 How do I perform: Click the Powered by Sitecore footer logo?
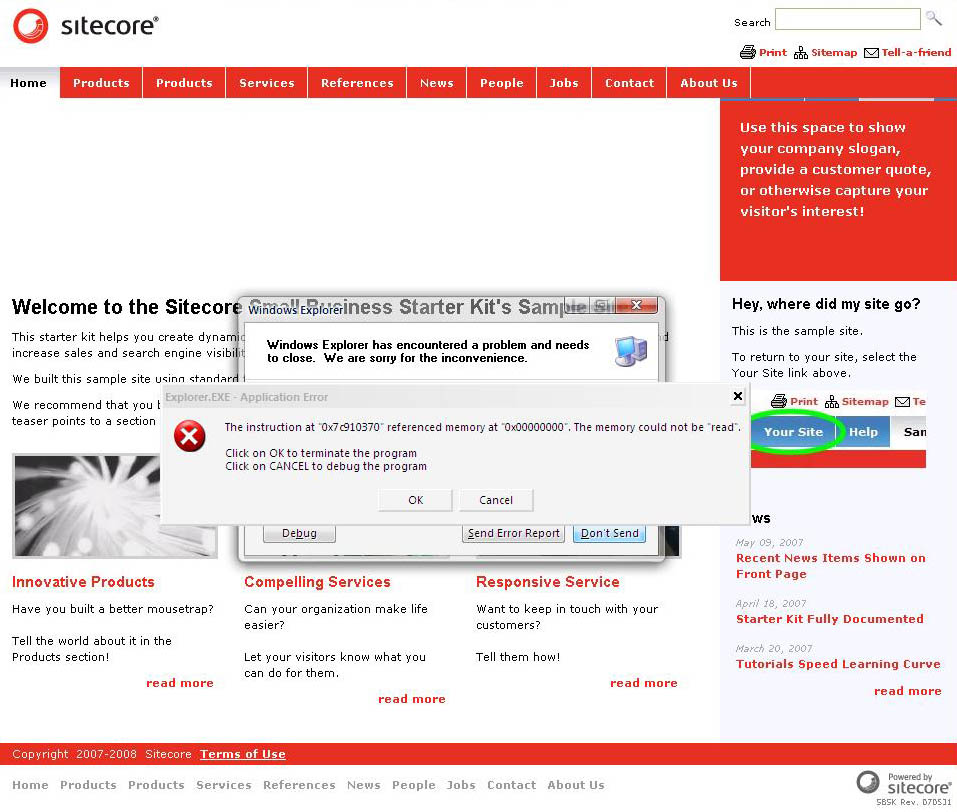pos(904,783)
